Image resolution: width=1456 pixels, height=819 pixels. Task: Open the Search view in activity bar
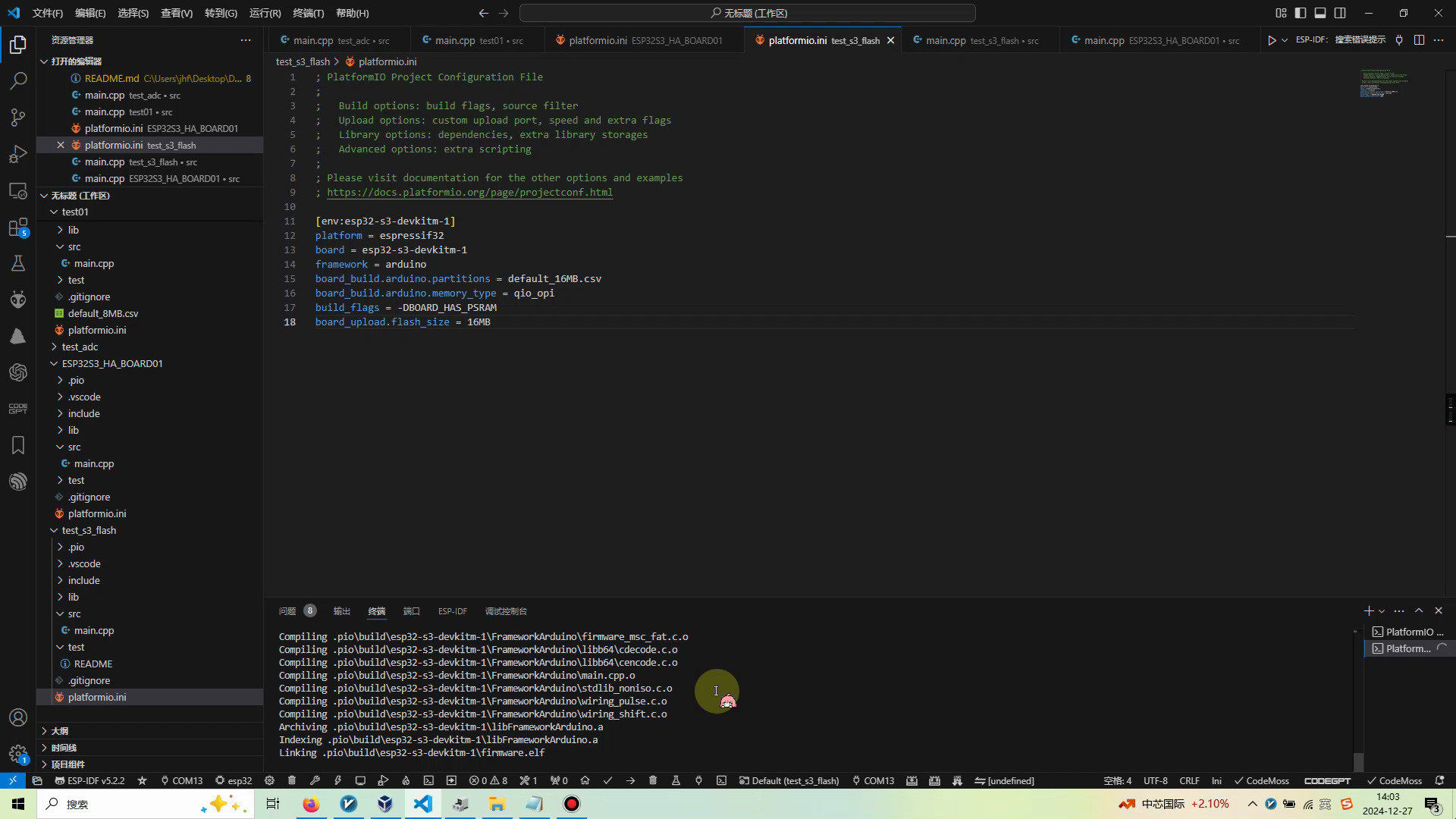pos(18,81)
